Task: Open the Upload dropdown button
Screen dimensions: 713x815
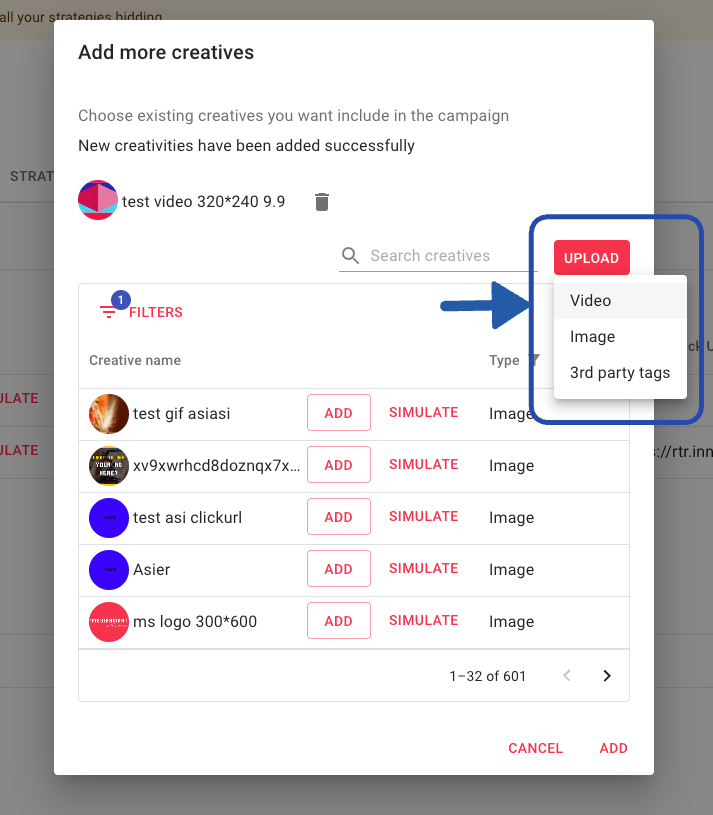Action: (591, 258)
